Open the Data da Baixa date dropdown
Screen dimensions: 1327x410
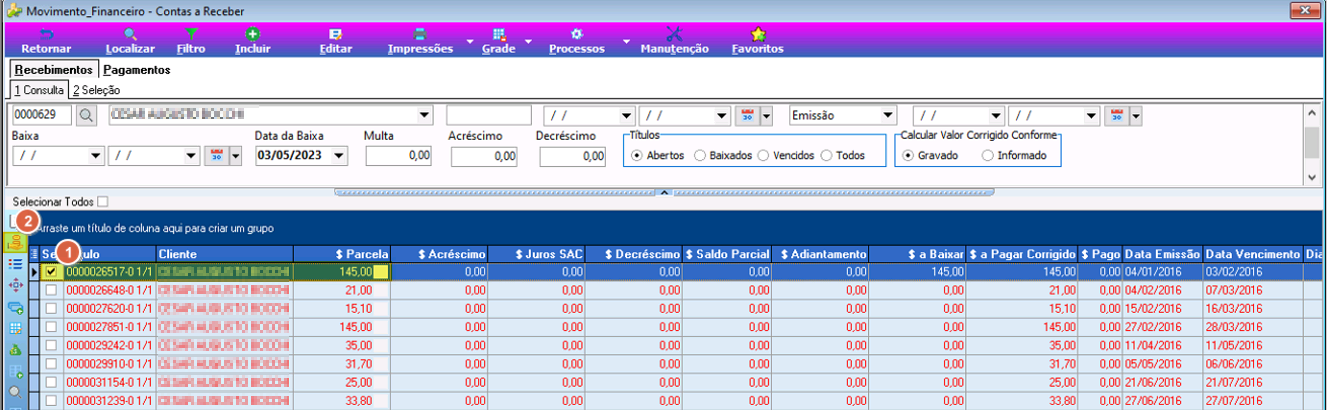point(340,156)
